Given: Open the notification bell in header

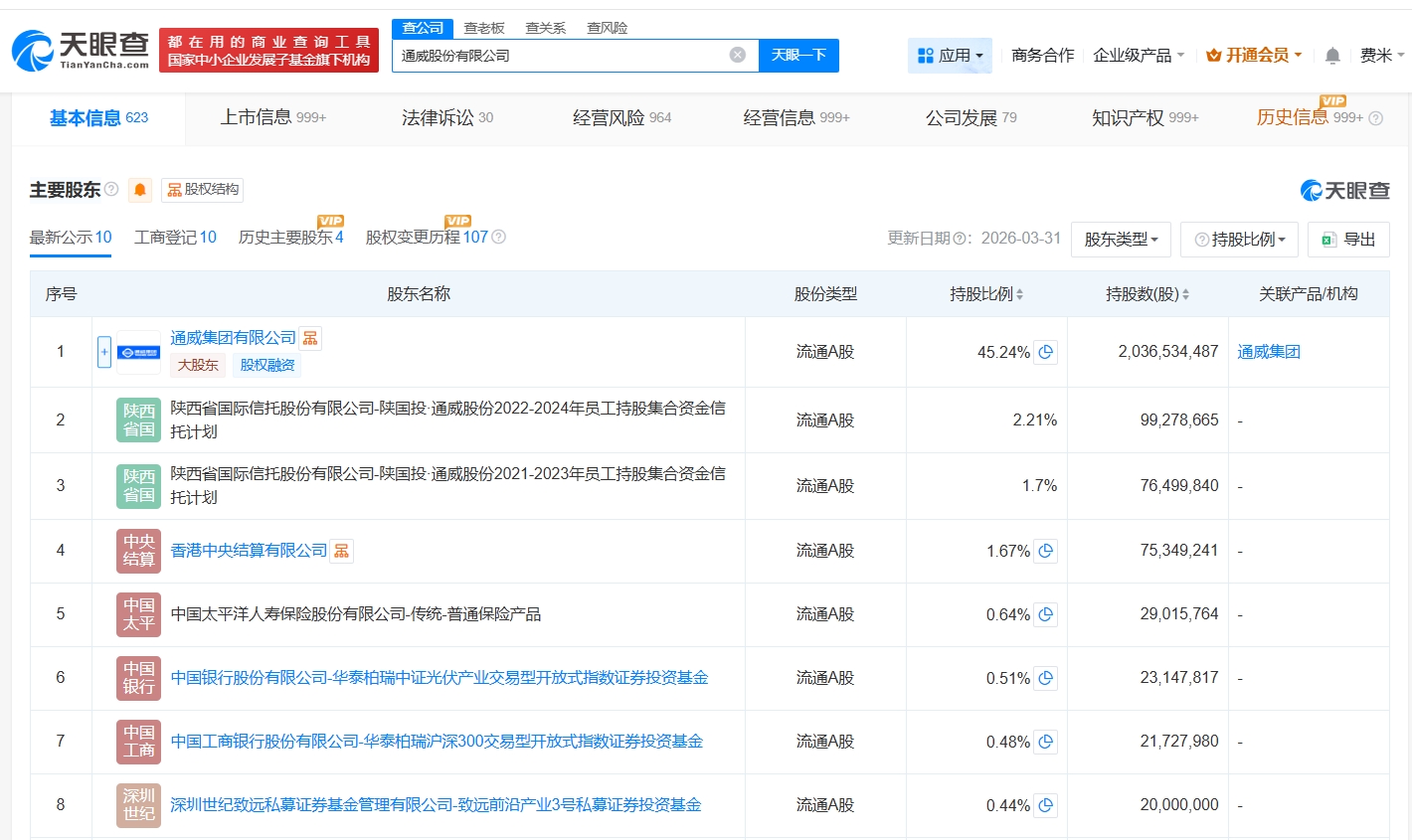Looking at the screenshot, I should (x=1332, y=56).
